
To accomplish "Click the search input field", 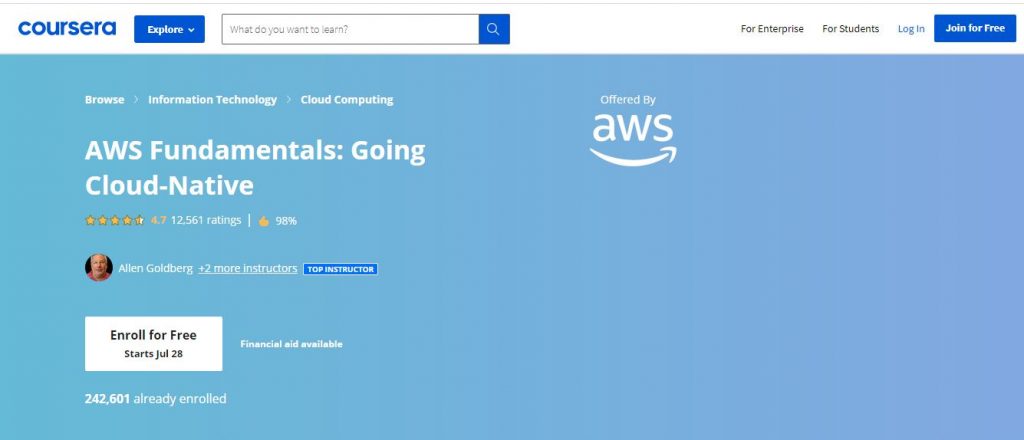I will (x=350, y=29).
